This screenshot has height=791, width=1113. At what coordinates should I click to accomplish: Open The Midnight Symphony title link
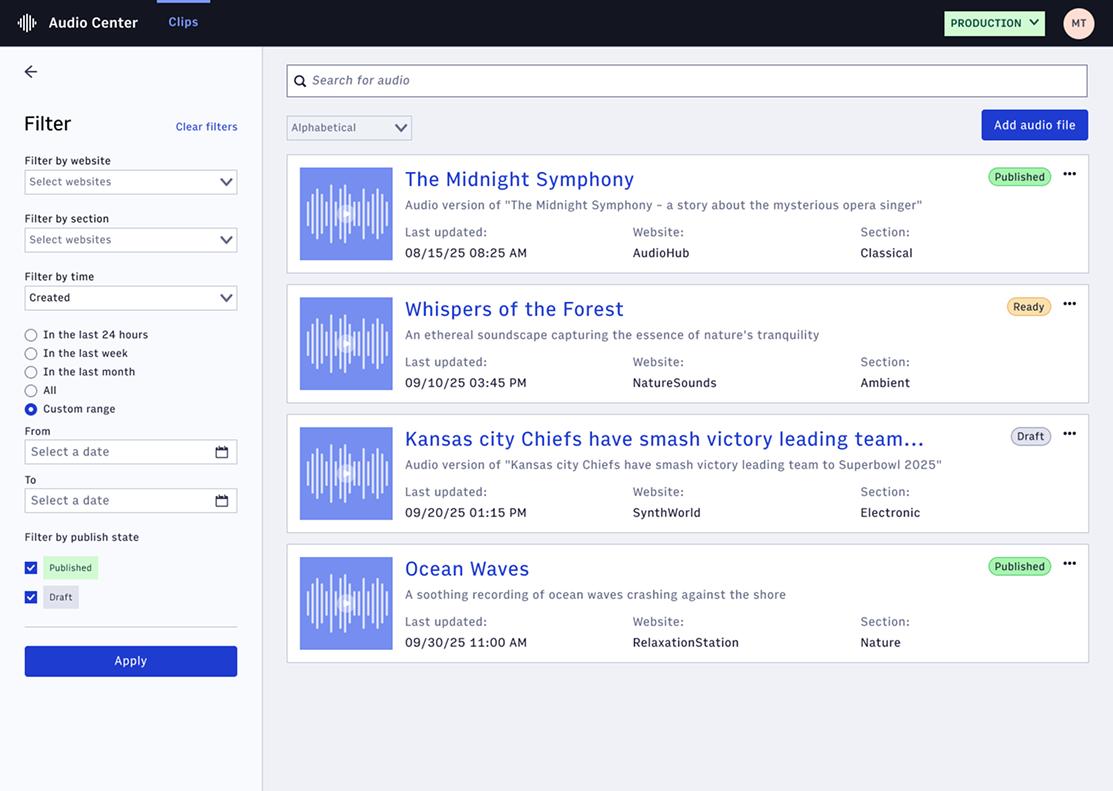click(520, 180)
